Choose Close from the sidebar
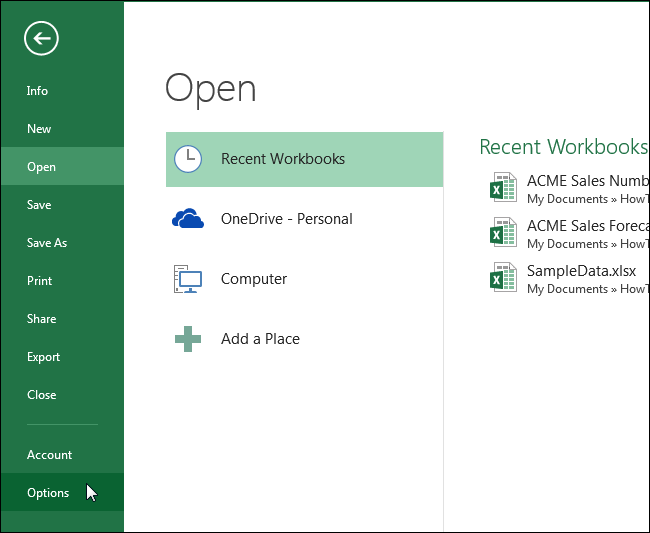650x533 pixels. pos(62,395)
